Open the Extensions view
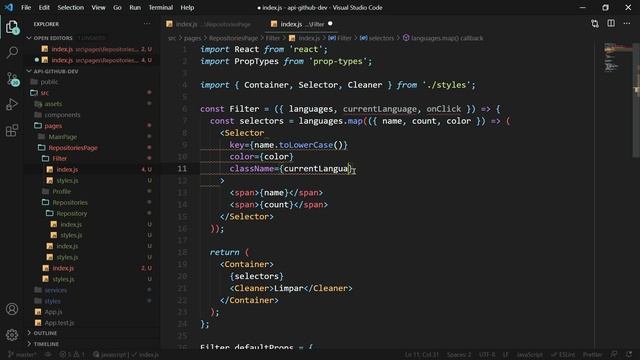This screenshot has height=360, width=640. (12, 131)
